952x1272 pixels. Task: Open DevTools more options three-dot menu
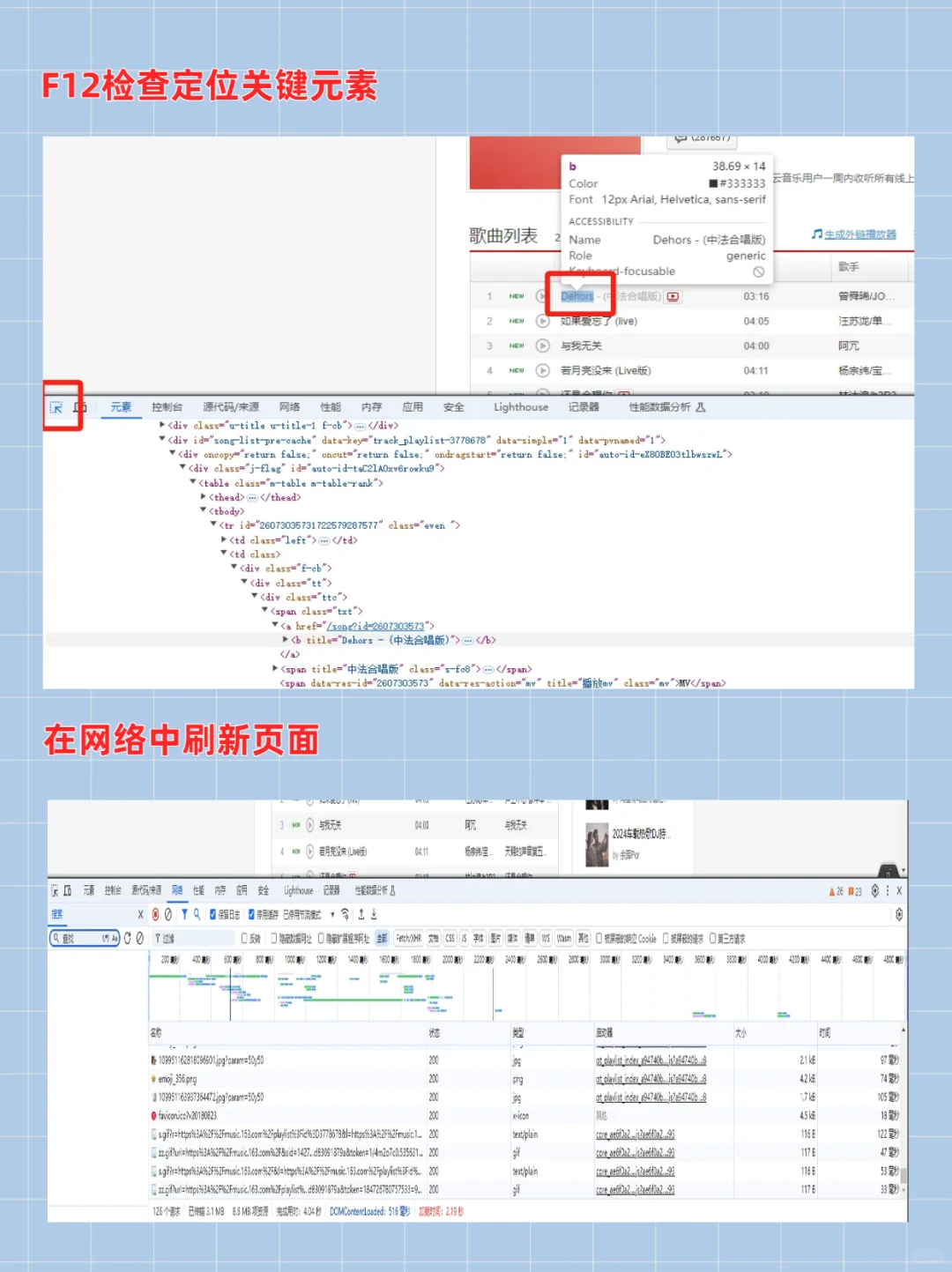(x=888, y=890)
